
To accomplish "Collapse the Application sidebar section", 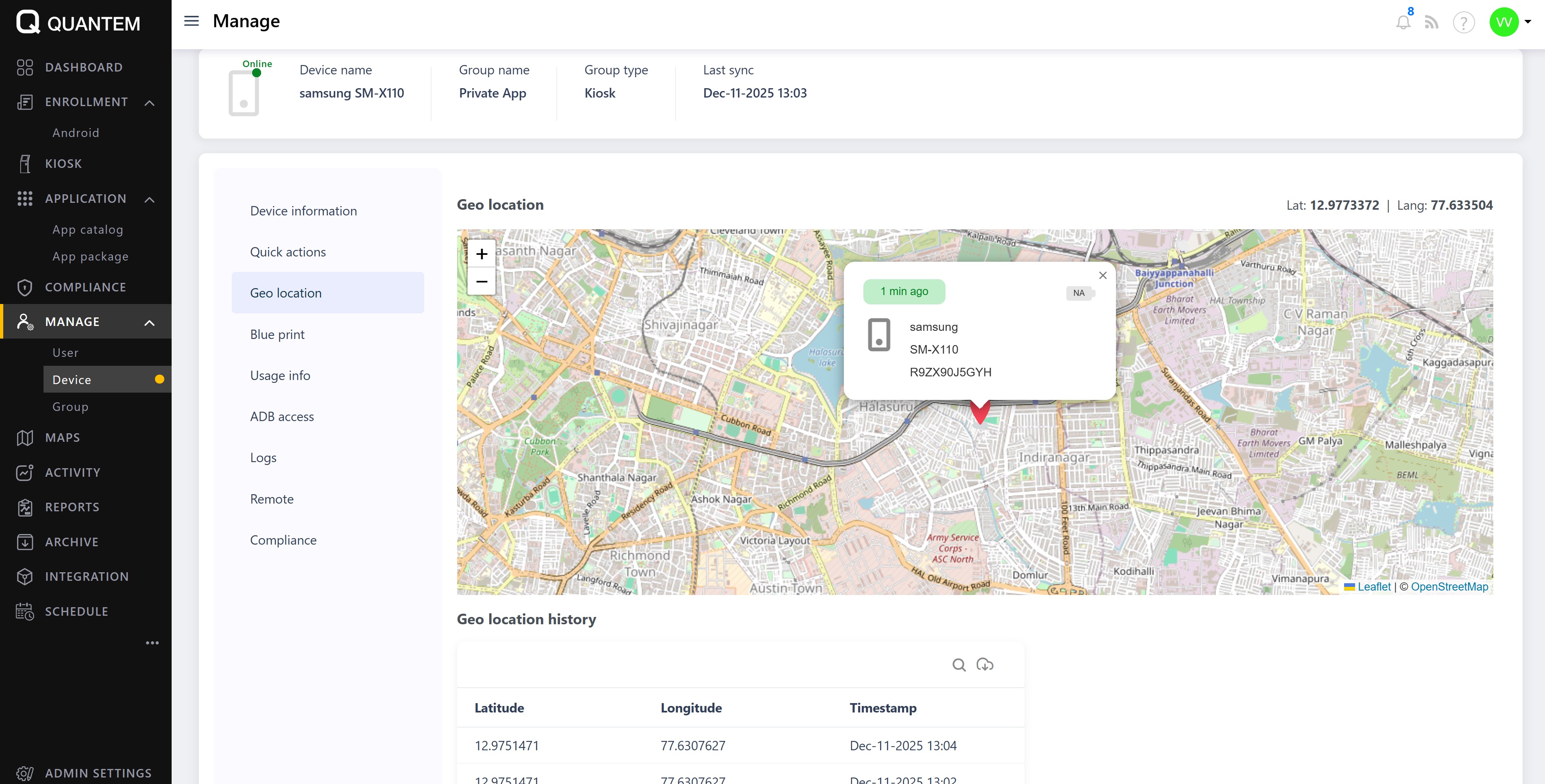I will [x=149, y=199].
